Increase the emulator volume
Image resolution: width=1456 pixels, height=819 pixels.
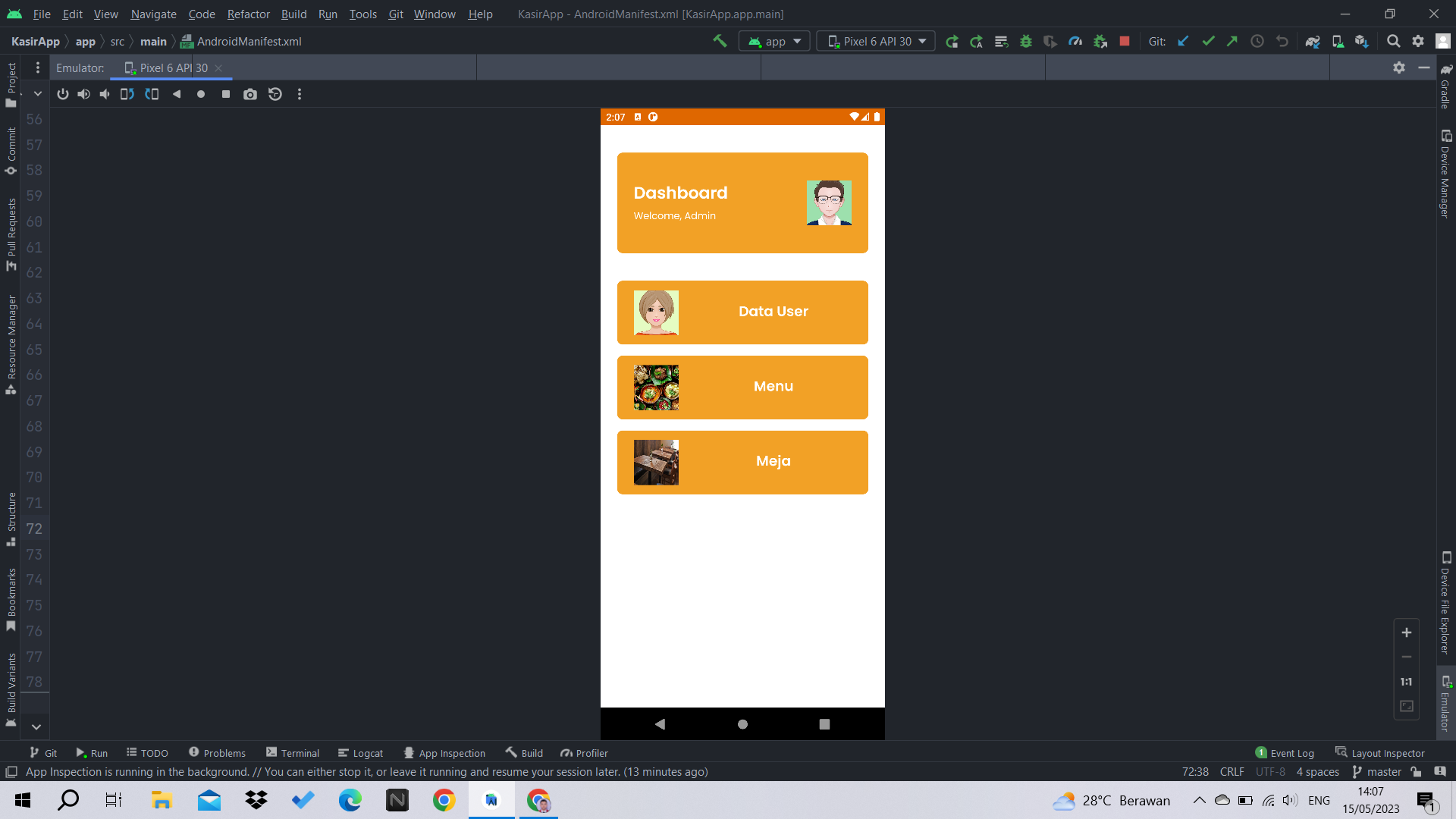click(83, 94)
